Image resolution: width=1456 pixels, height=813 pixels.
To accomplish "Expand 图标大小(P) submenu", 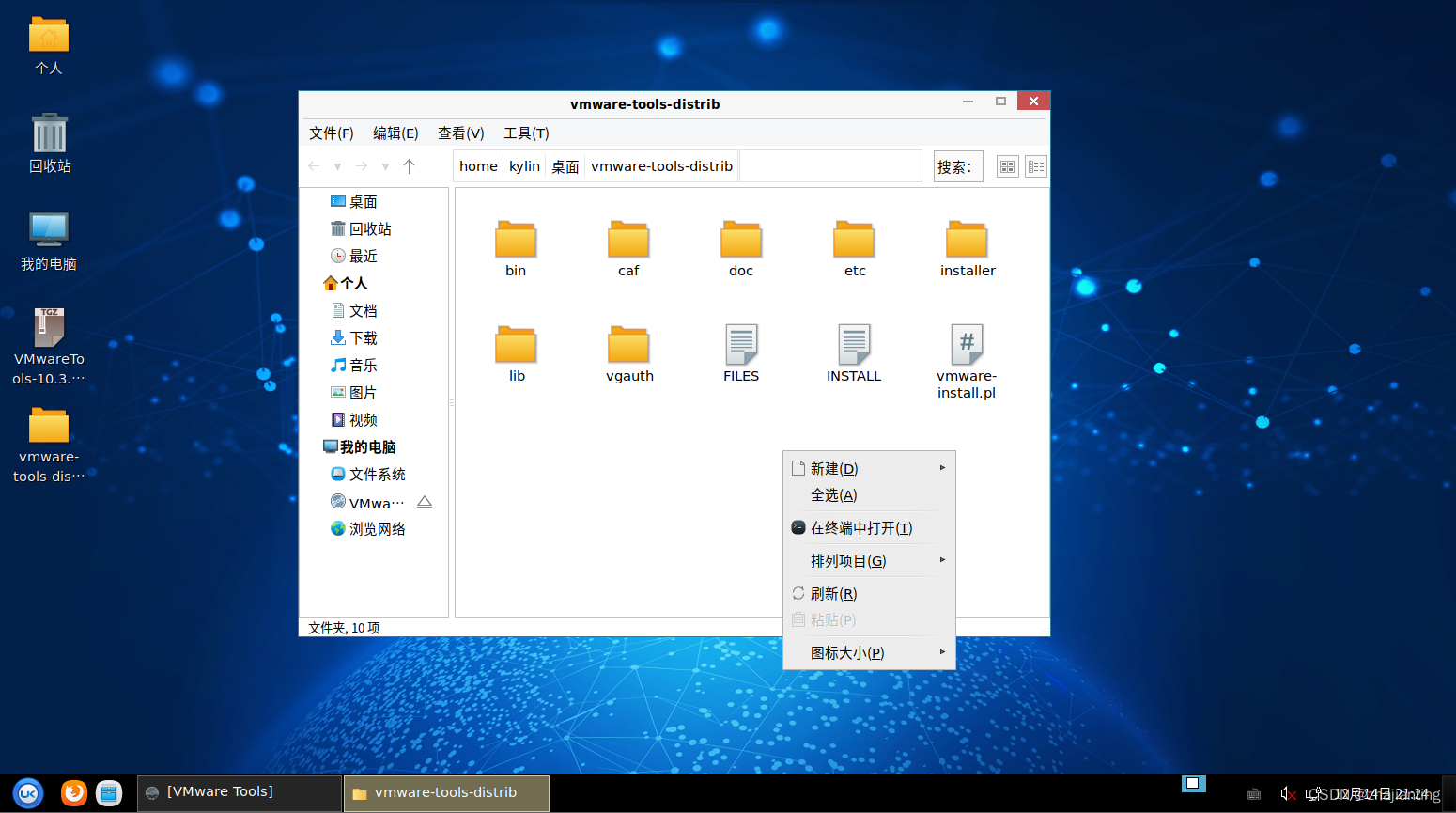I will pos(869,652).
